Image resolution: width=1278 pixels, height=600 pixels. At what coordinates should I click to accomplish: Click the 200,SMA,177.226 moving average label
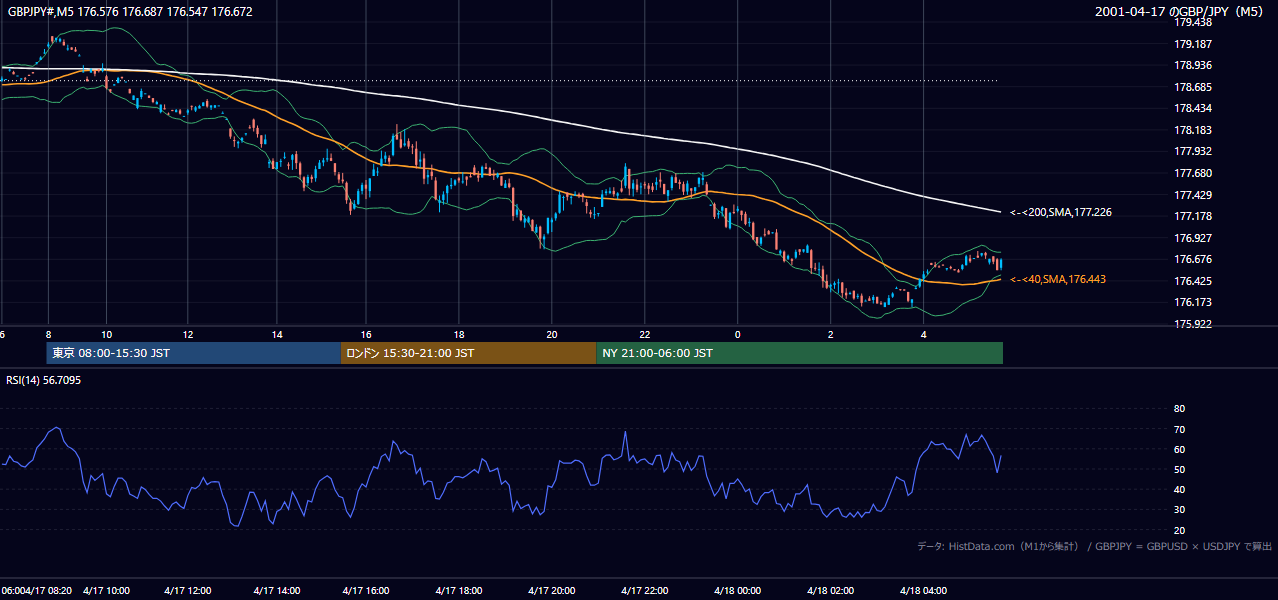(x=1061, y=212)
